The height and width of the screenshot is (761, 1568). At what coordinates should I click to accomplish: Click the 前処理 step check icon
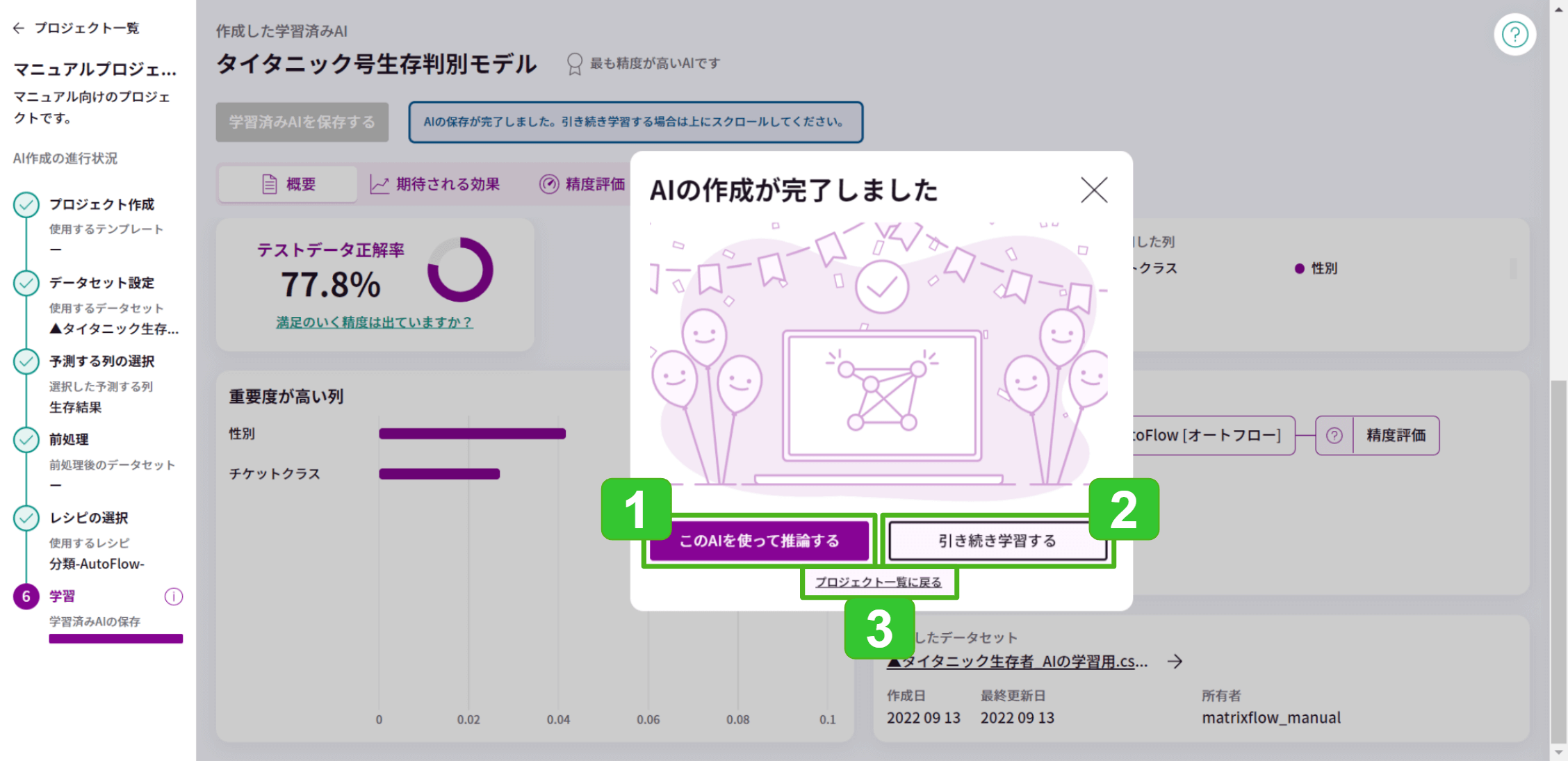pyautogui.click(x=26, y=440)
